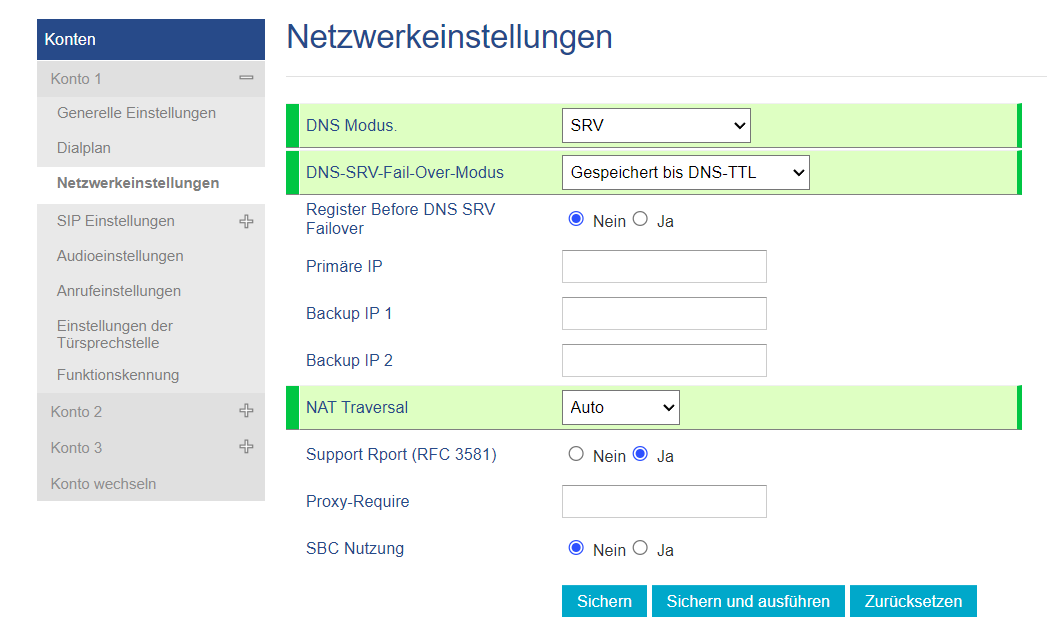The image size is (1047, 637).
Task: Select Ja for Register Before DNS SRV Failover
Action: tap(641, 220)
